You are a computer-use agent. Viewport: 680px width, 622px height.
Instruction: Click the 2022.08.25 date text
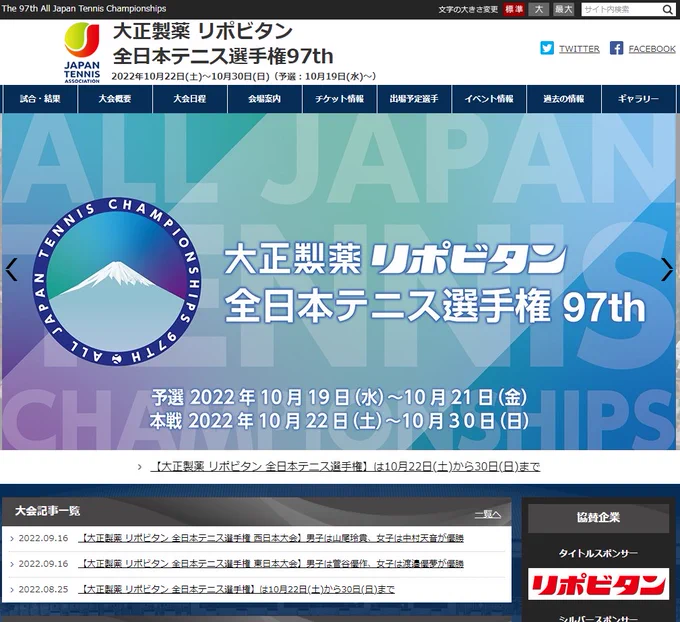pos(43,589)
